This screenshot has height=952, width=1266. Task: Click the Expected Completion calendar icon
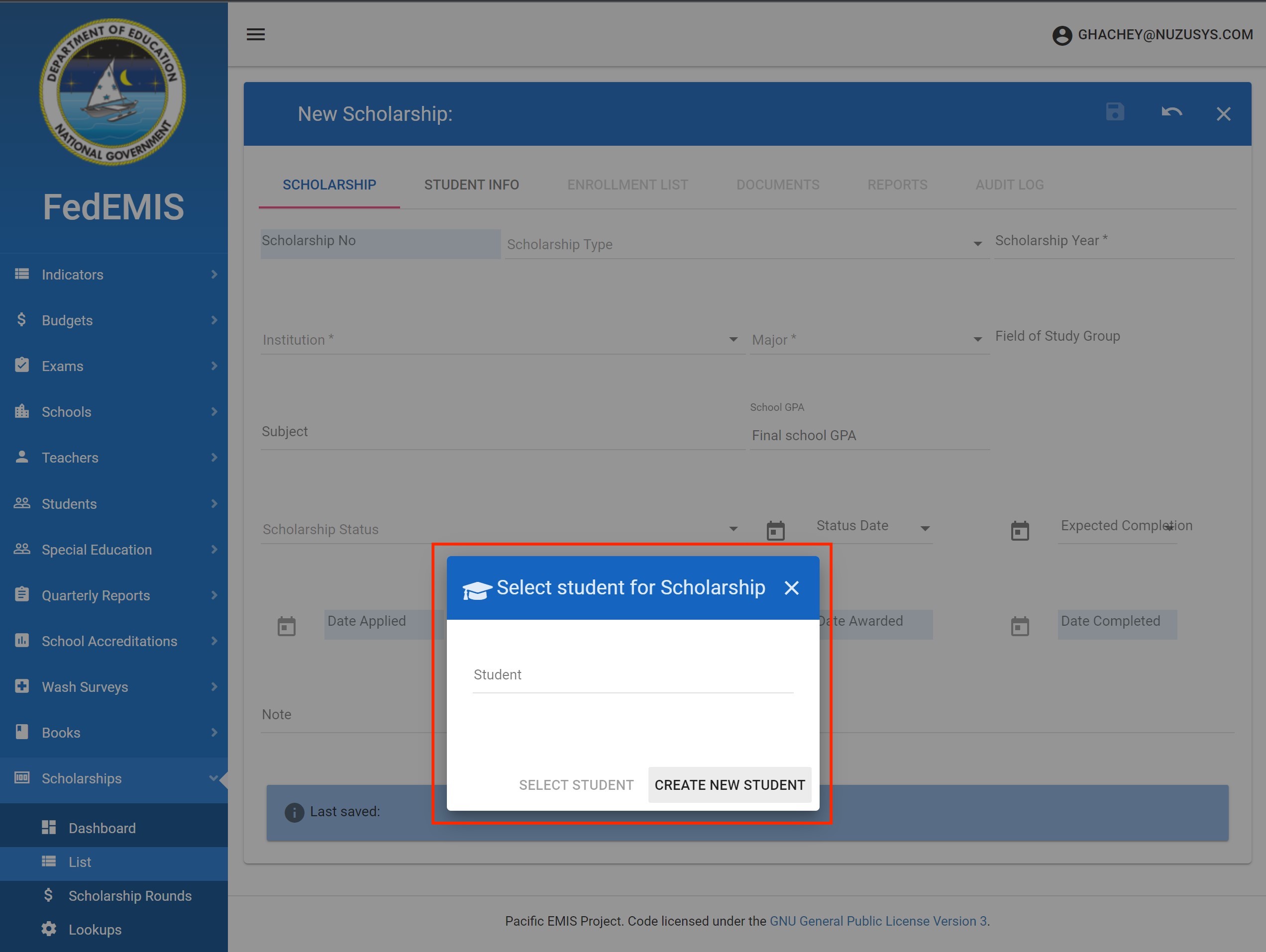tap(1019, 530)
